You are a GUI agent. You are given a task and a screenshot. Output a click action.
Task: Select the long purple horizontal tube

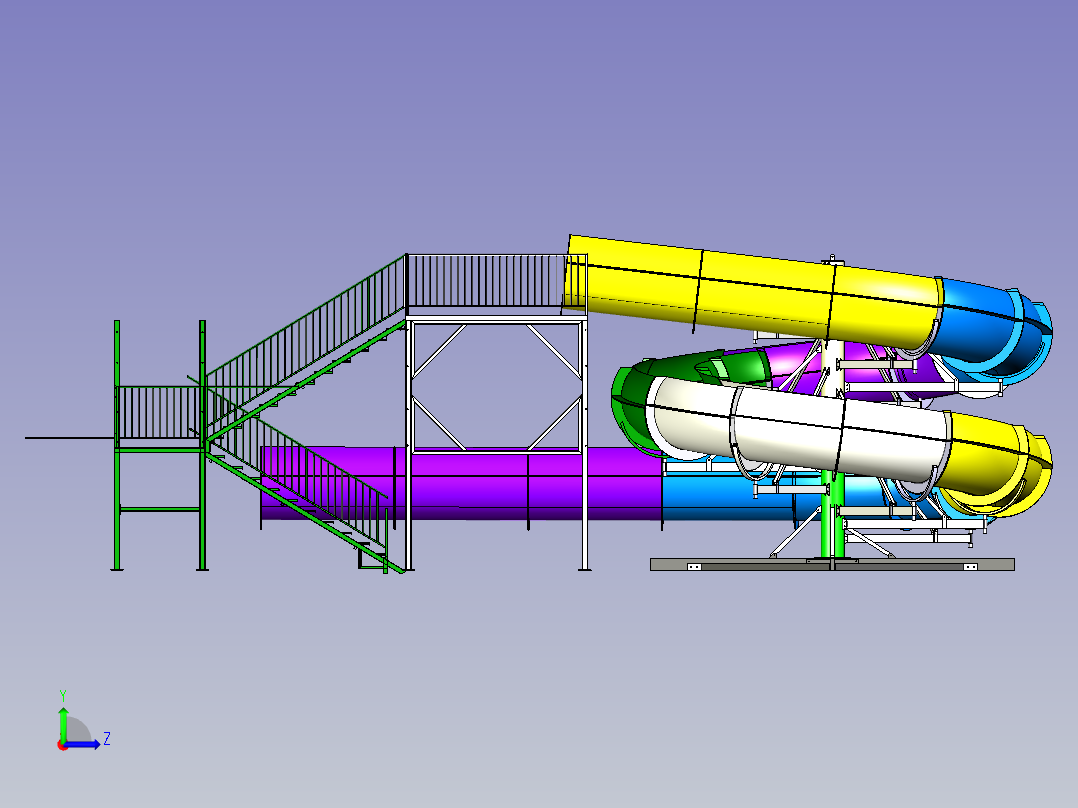point(461,483)
